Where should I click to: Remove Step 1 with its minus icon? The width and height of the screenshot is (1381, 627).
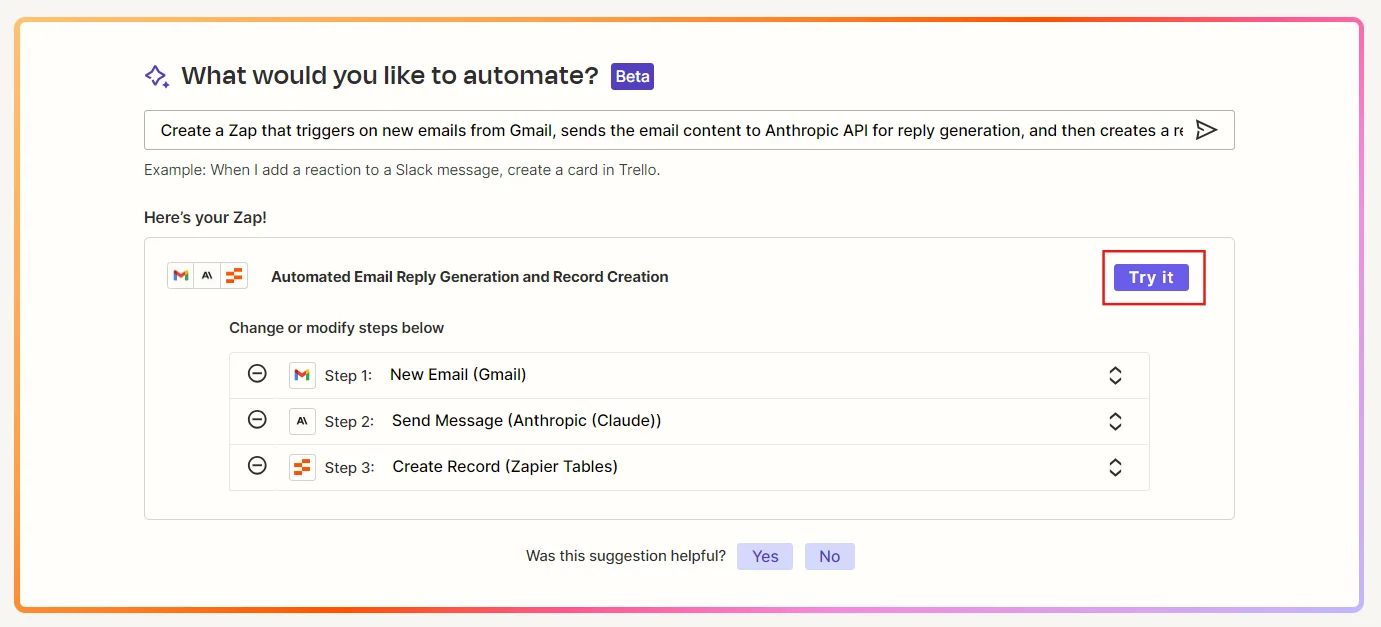257,374
